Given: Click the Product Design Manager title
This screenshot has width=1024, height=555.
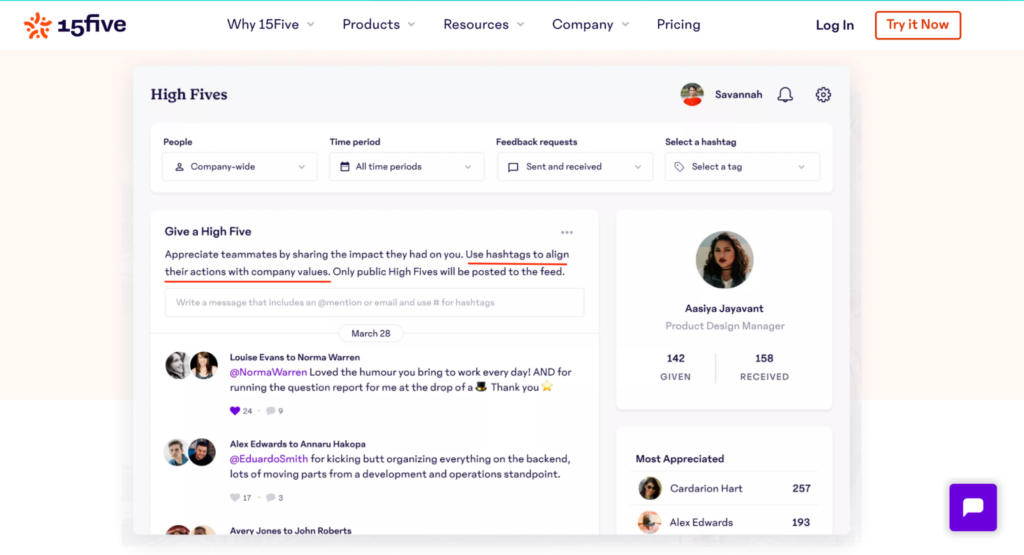Looking at the screenshot, I should tap(725, 326).
